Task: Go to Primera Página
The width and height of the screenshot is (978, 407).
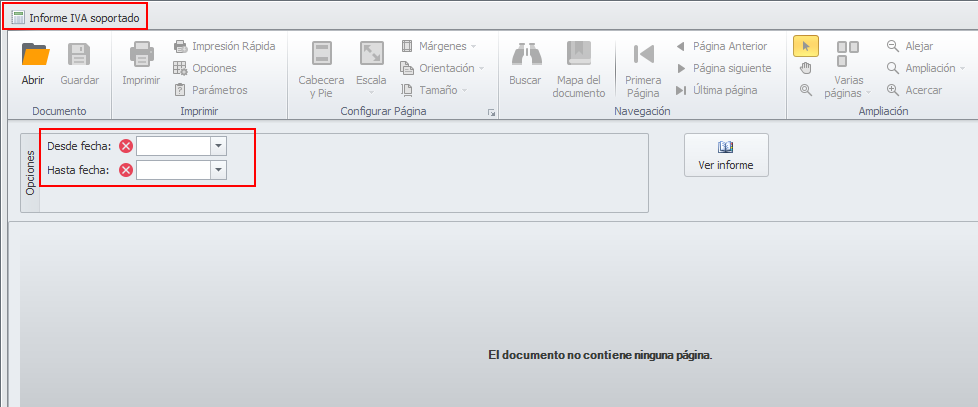Action: click(643, 69)
